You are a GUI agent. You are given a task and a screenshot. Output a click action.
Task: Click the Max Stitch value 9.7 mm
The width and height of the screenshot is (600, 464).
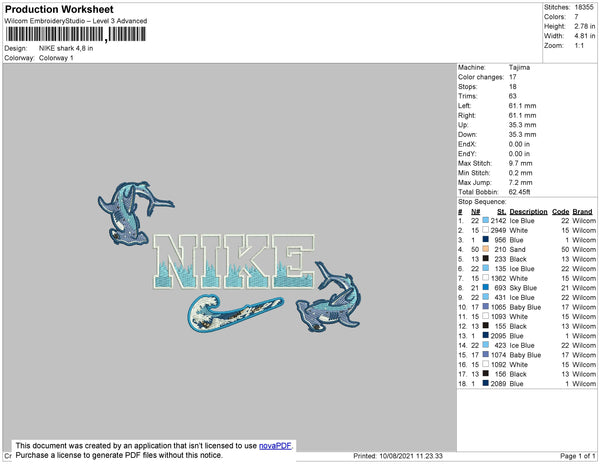520,163
